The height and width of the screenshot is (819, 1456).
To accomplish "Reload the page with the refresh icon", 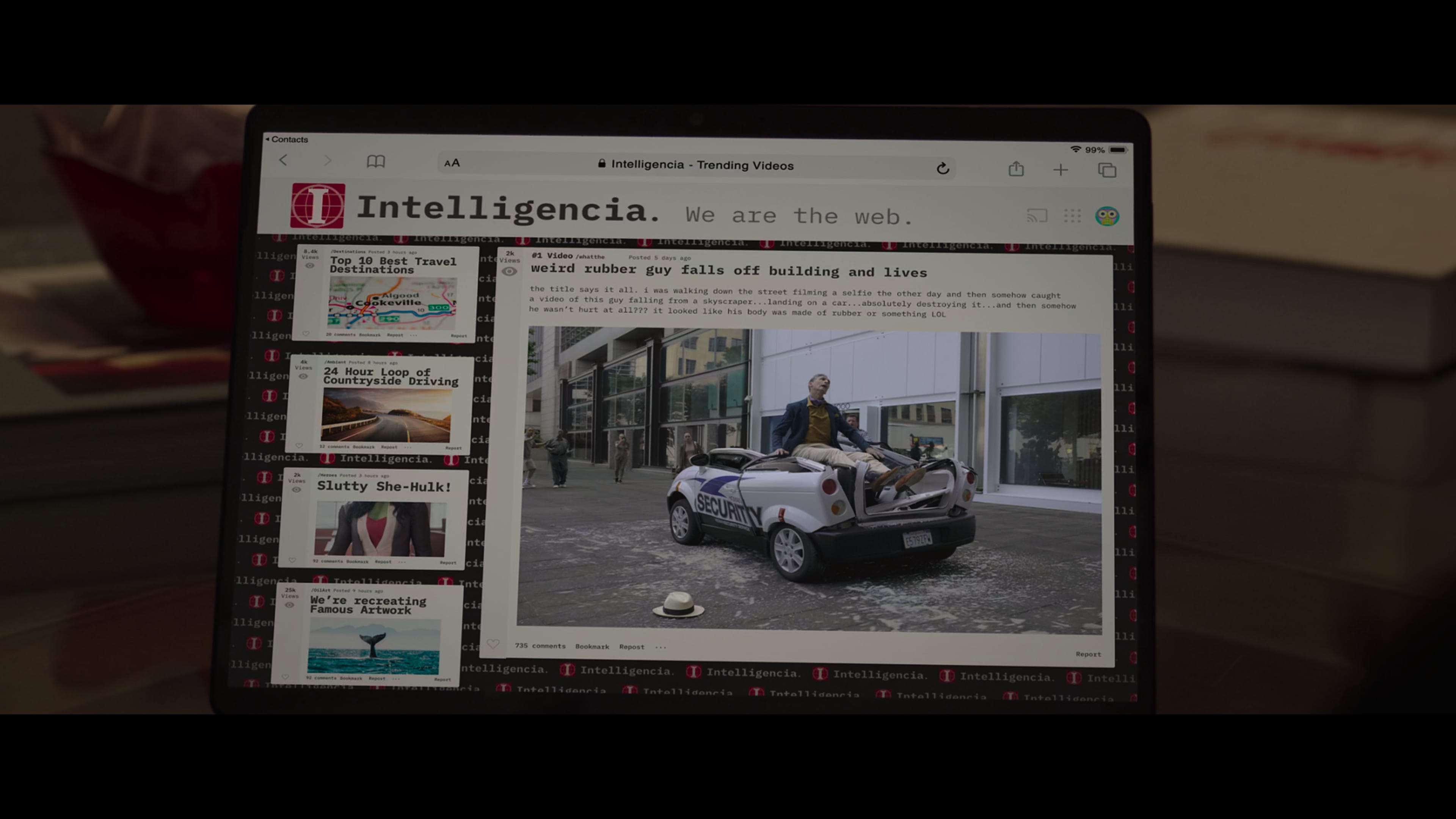I will pyautogui.click(x=942, y=168).
